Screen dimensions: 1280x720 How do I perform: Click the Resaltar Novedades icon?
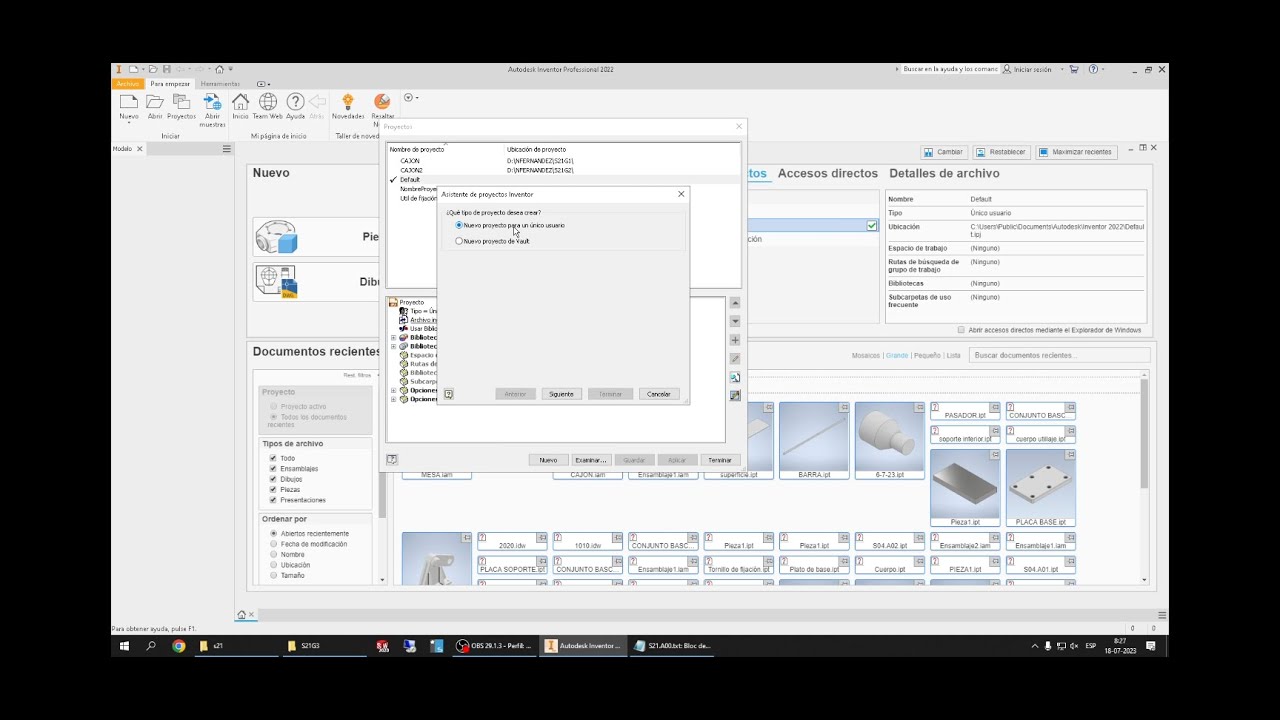tap(382, 102)
